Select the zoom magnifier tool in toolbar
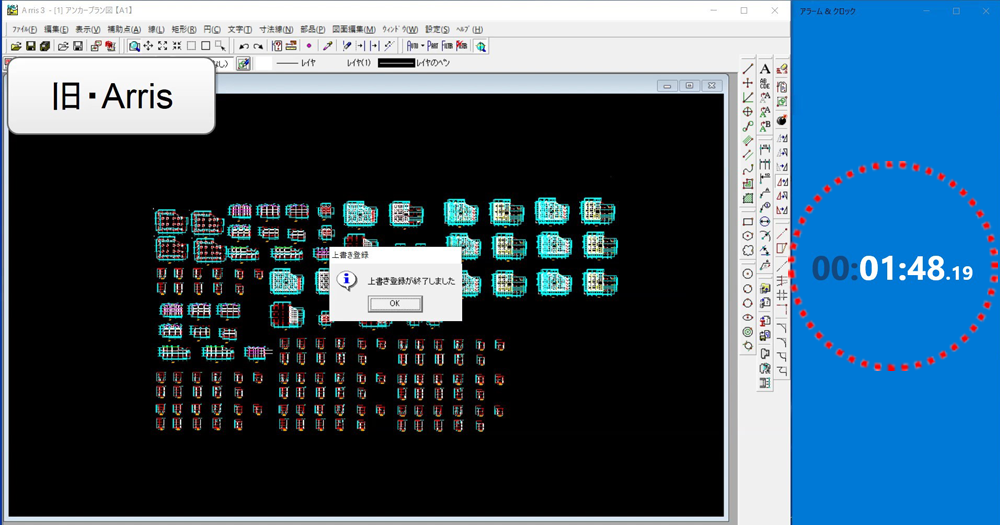Image resolution: width=1000 pixels, height=525 pixels. [134, 46]
